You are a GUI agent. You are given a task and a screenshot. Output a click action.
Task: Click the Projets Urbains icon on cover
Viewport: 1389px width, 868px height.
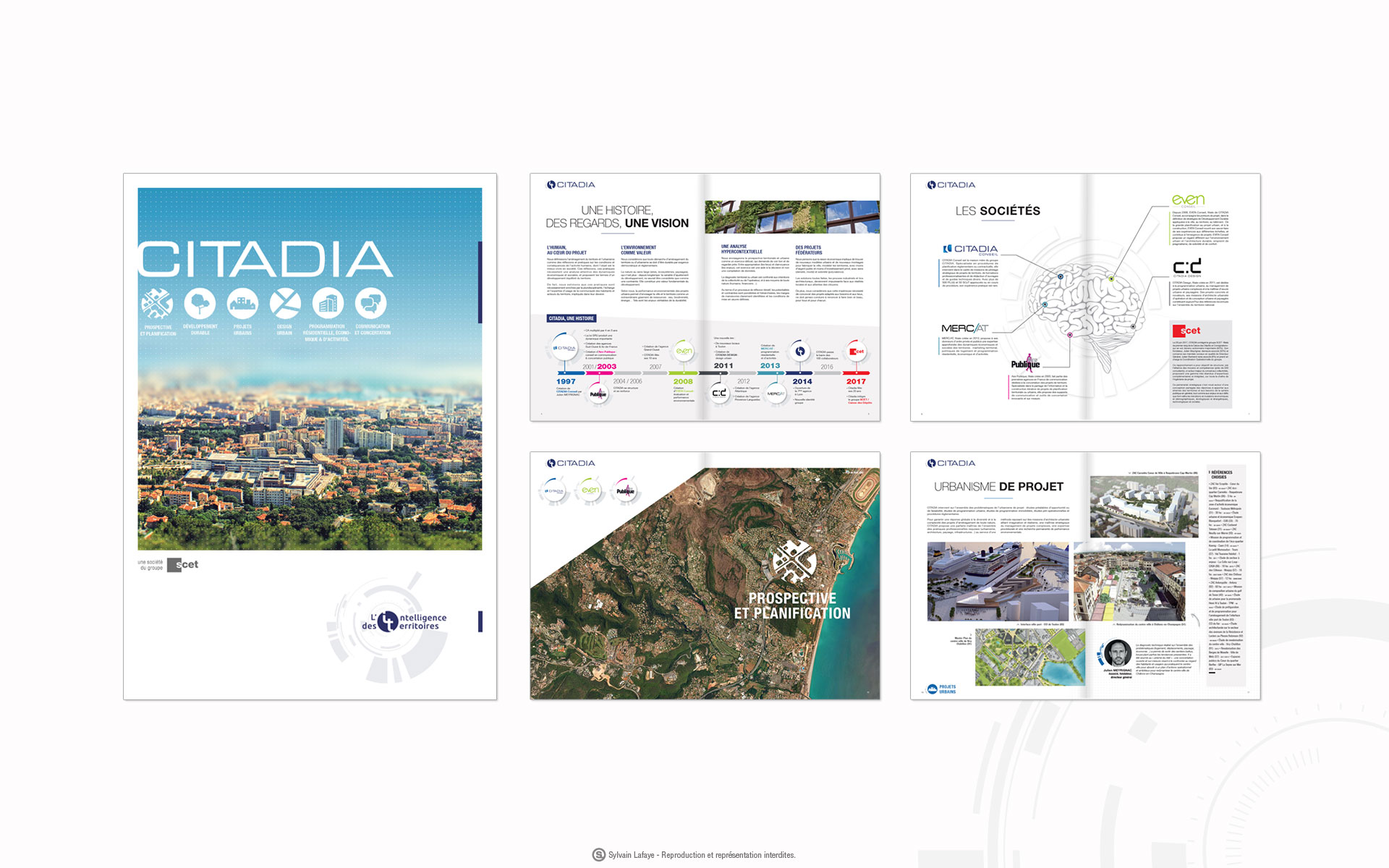(x=242, y=304)
